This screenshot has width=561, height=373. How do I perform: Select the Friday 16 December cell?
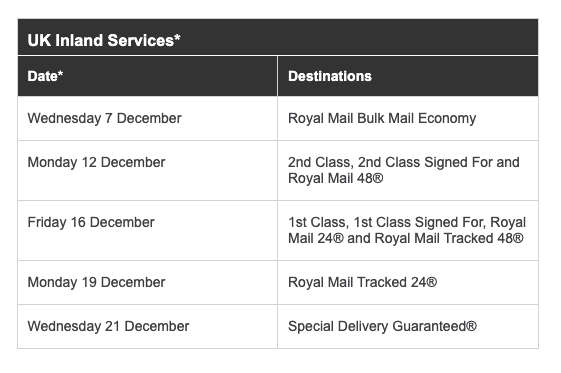(147, 231)
